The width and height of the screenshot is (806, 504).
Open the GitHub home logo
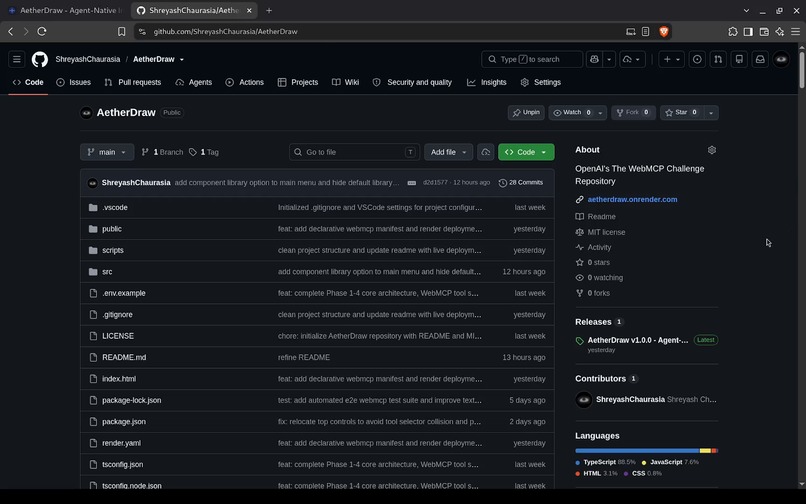pos(40,59)
